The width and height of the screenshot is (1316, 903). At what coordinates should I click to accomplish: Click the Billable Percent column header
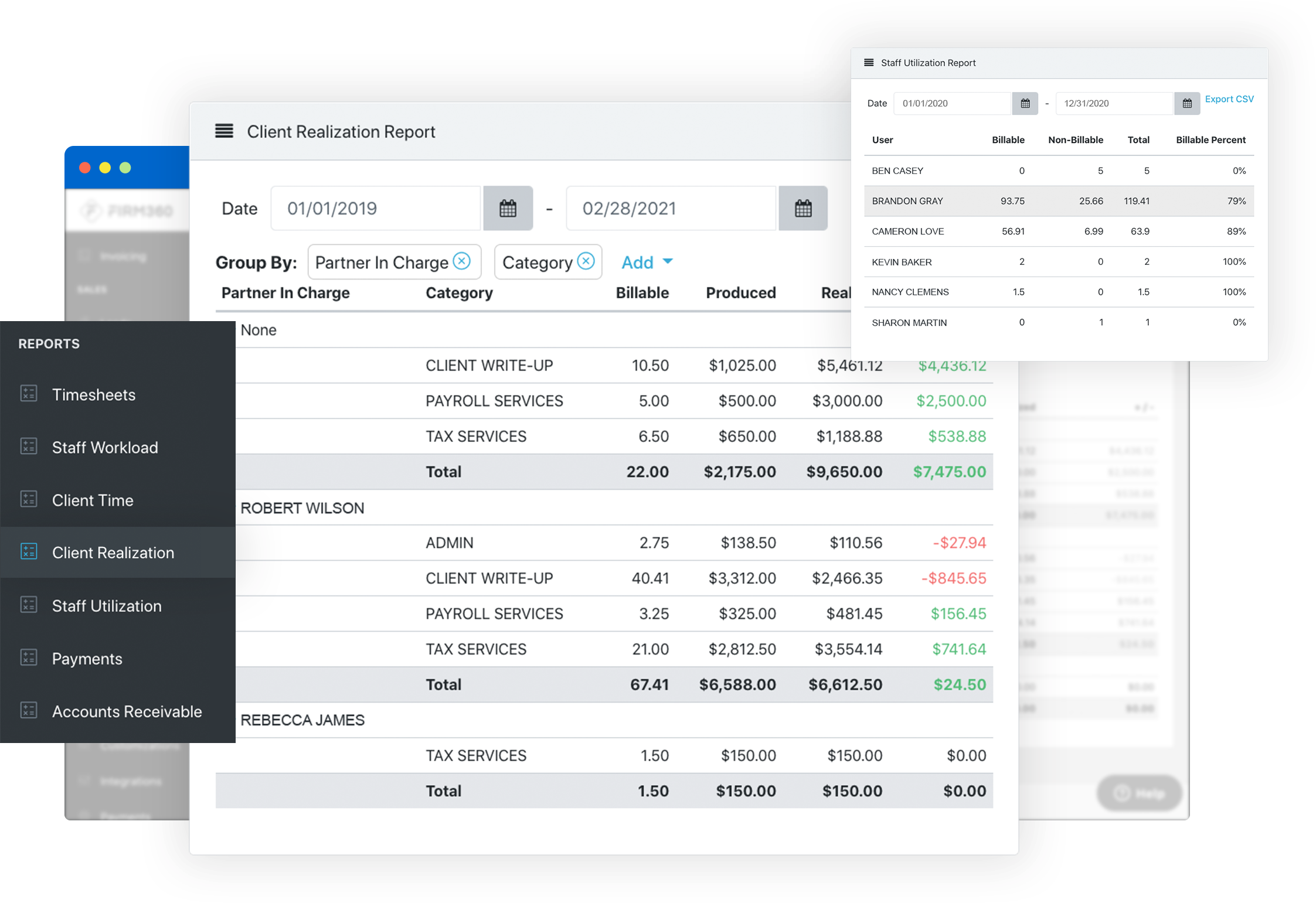tap(1210, 140)
